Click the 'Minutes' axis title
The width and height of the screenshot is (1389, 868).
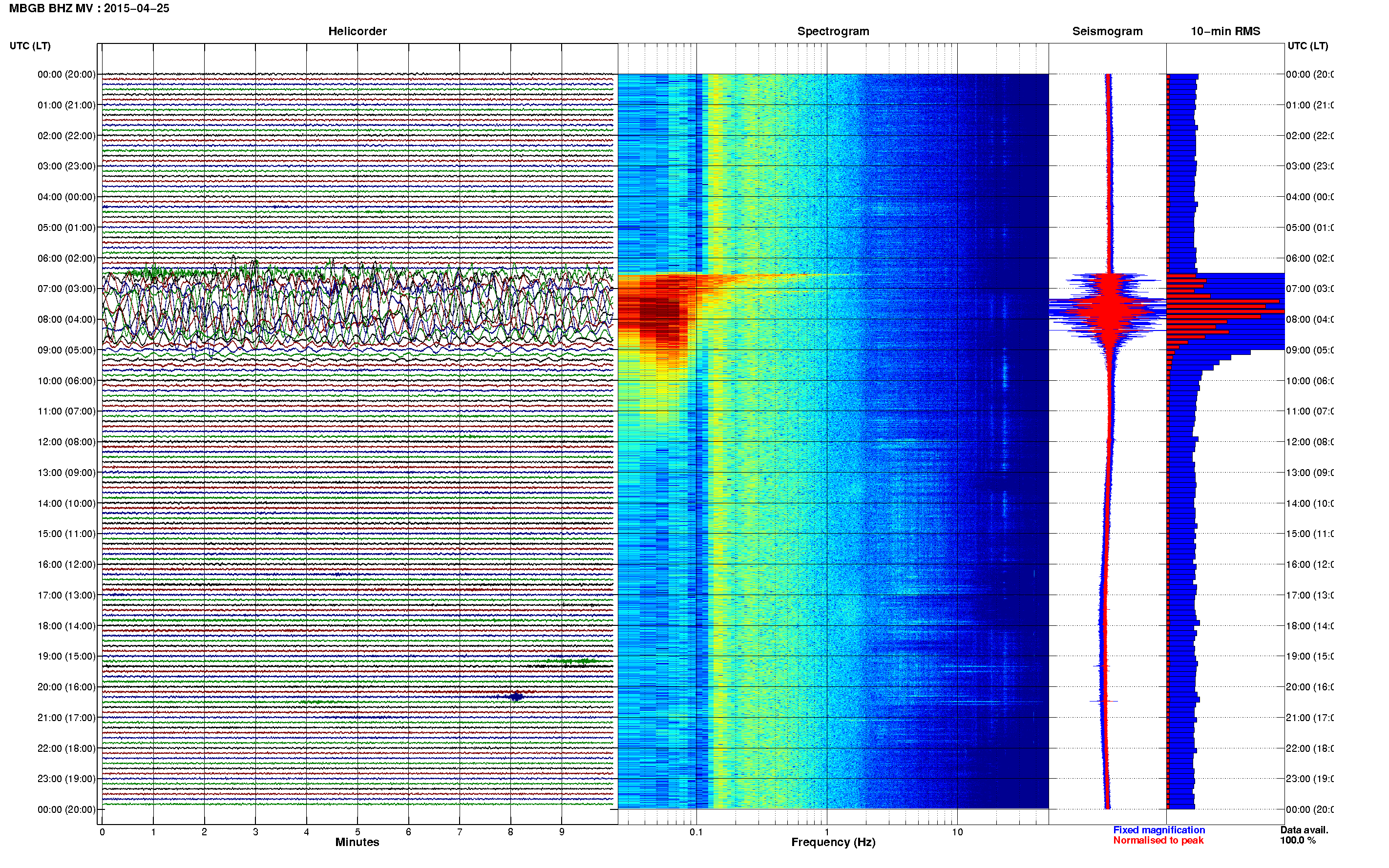(x=357, y=842)
